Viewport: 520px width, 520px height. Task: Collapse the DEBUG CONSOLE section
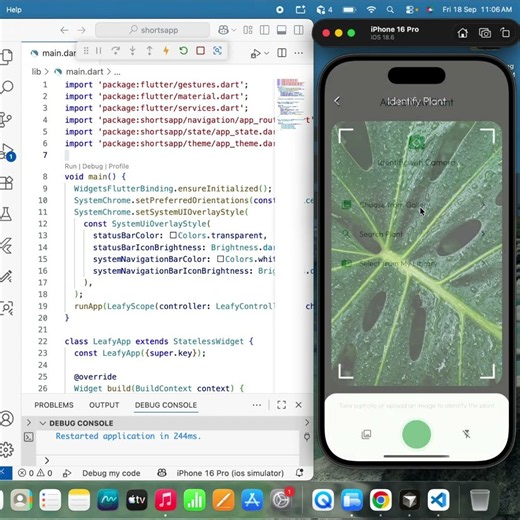(x=43, y=423)
